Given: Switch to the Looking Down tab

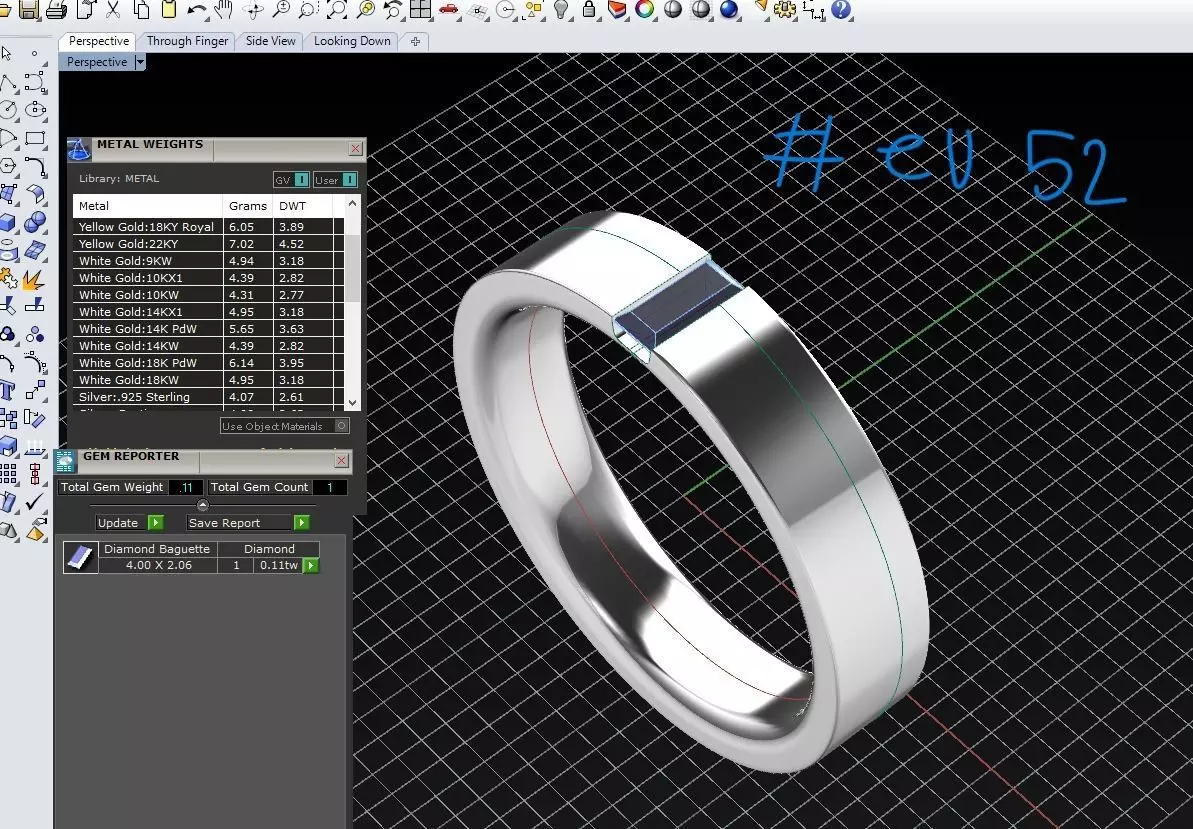Looking at the screenshot, I should tap(352, 41).
